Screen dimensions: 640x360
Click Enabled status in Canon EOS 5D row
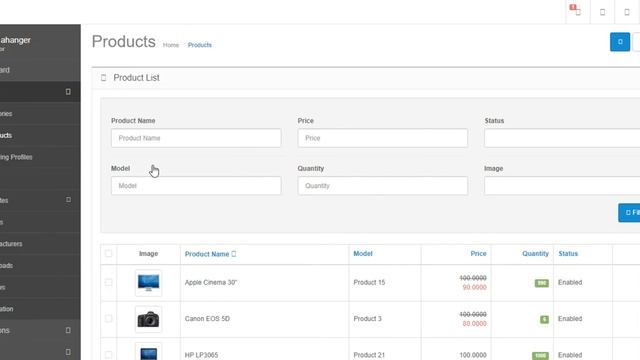coord(570,318)
